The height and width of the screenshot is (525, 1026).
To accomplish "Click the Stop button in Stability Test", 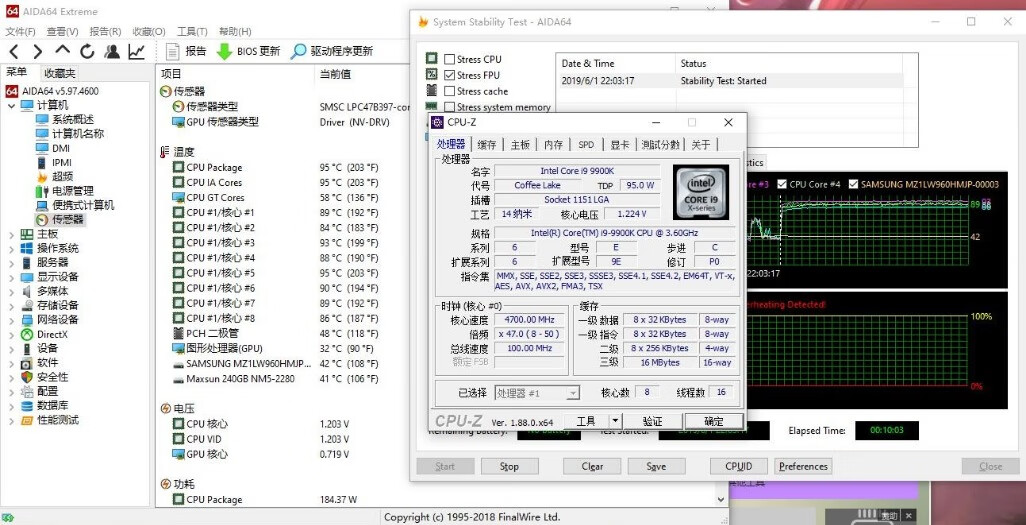I will [x=509, y=467].
